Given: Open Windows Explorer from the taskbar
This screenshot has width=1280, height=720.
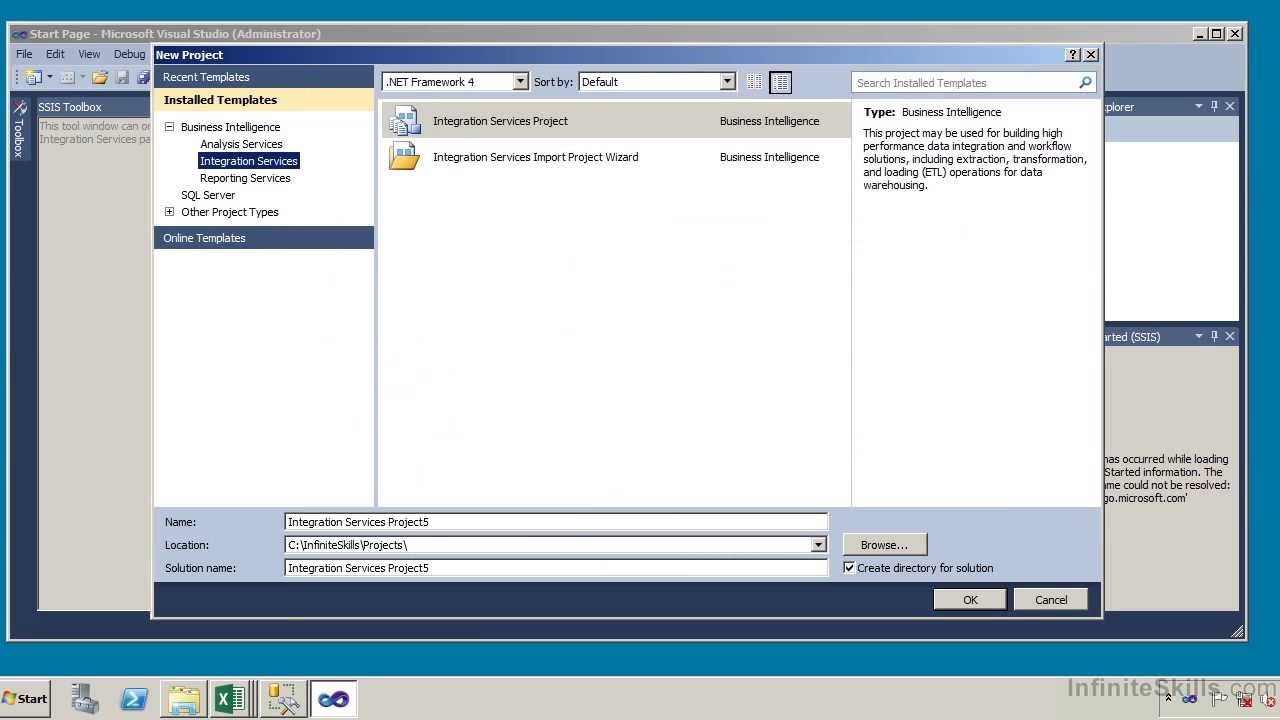Looking at the screenshot, I should 183,699.
